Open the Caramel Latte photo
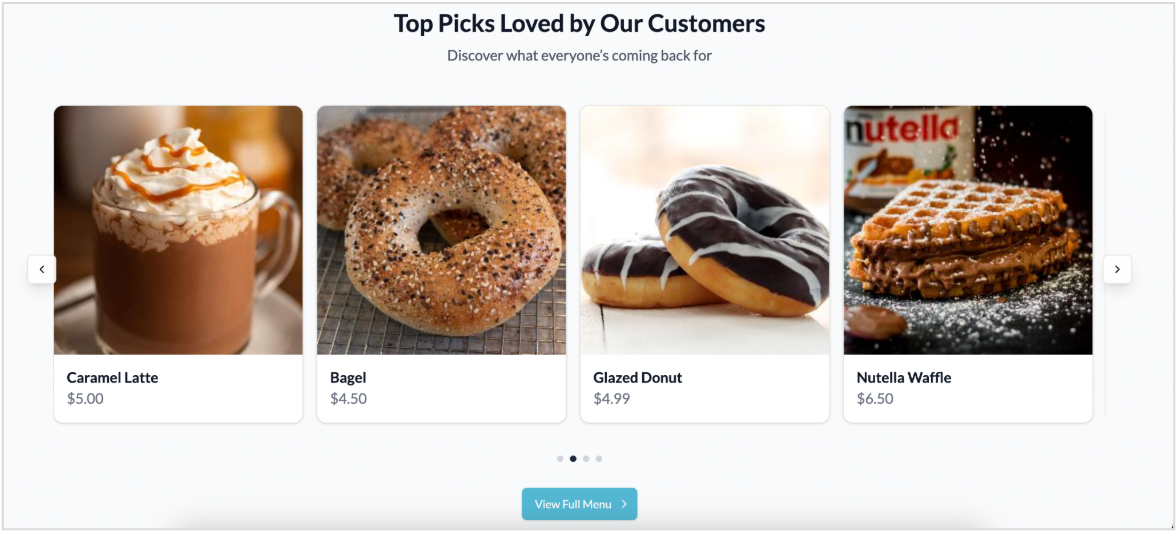 [x=178, y=230]
